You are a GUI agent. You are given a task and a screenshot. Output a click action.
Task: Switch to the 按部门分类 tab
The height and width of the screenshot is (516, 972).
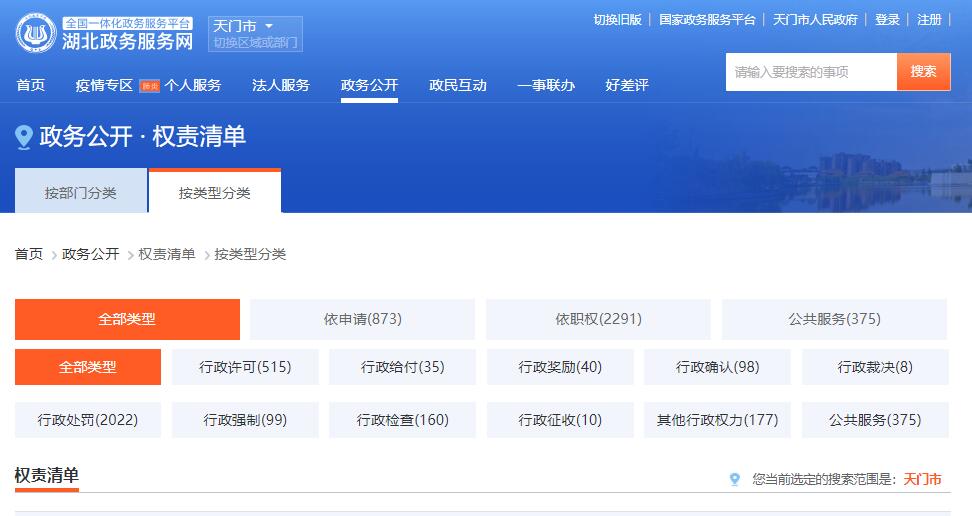pos(80,192)
